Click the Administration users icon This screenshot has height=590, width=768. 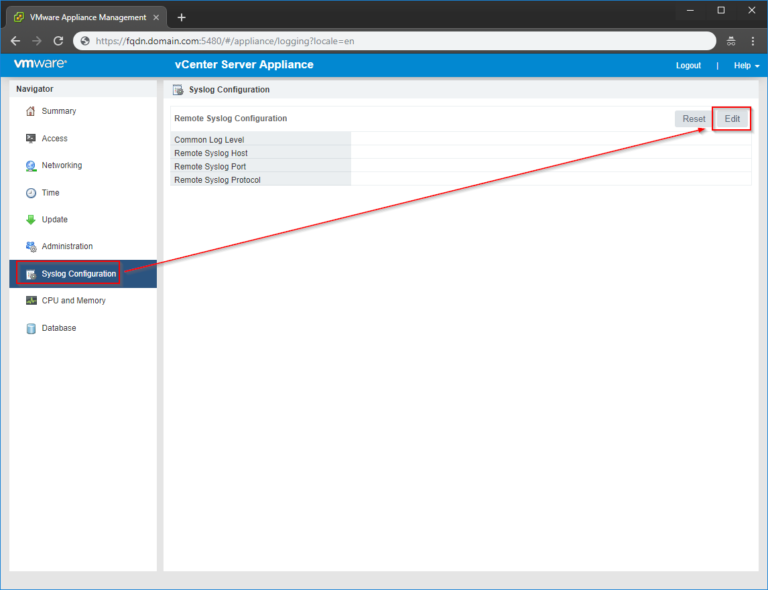pyautogui.click(x=31, y=247)
